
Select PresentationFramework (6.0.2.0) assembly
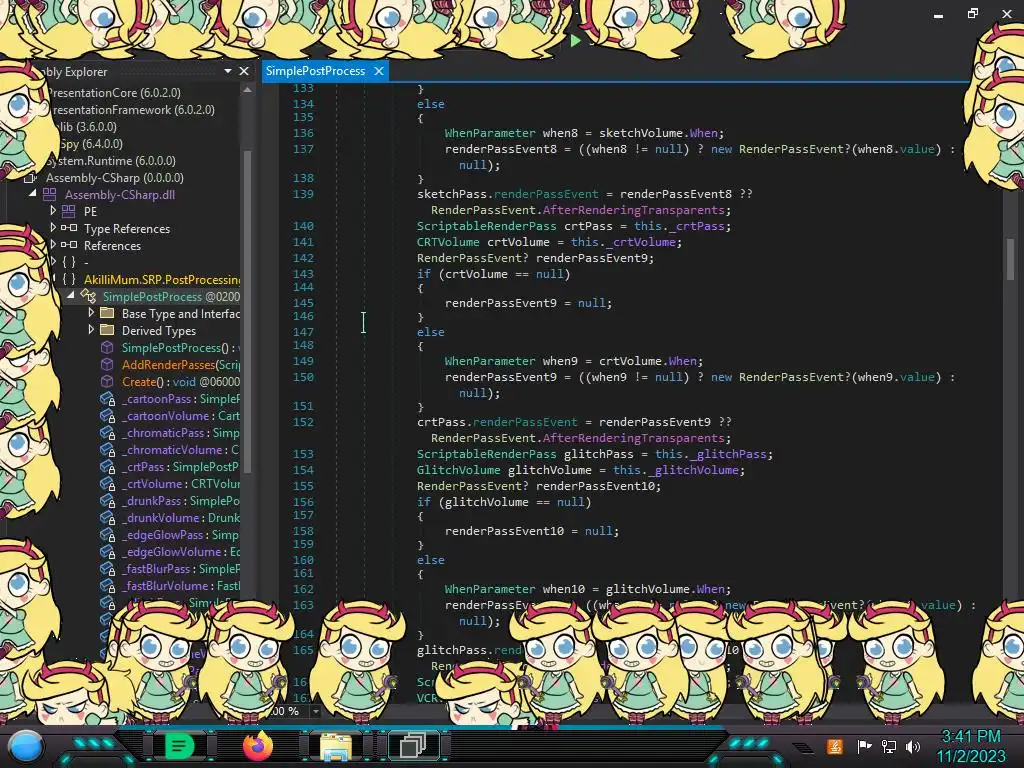coord(133,110)
